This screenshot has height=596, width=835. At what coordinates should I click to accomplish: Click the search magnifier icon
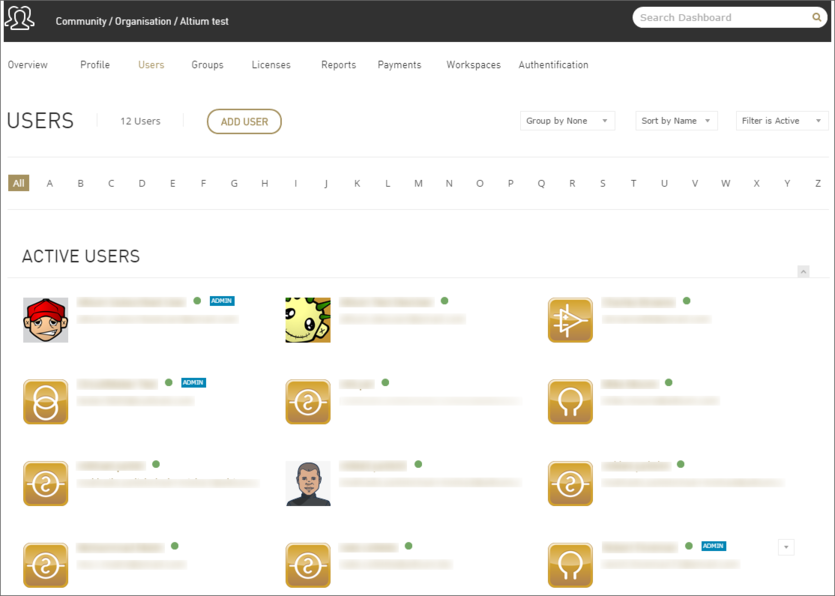tap(817, 18)
